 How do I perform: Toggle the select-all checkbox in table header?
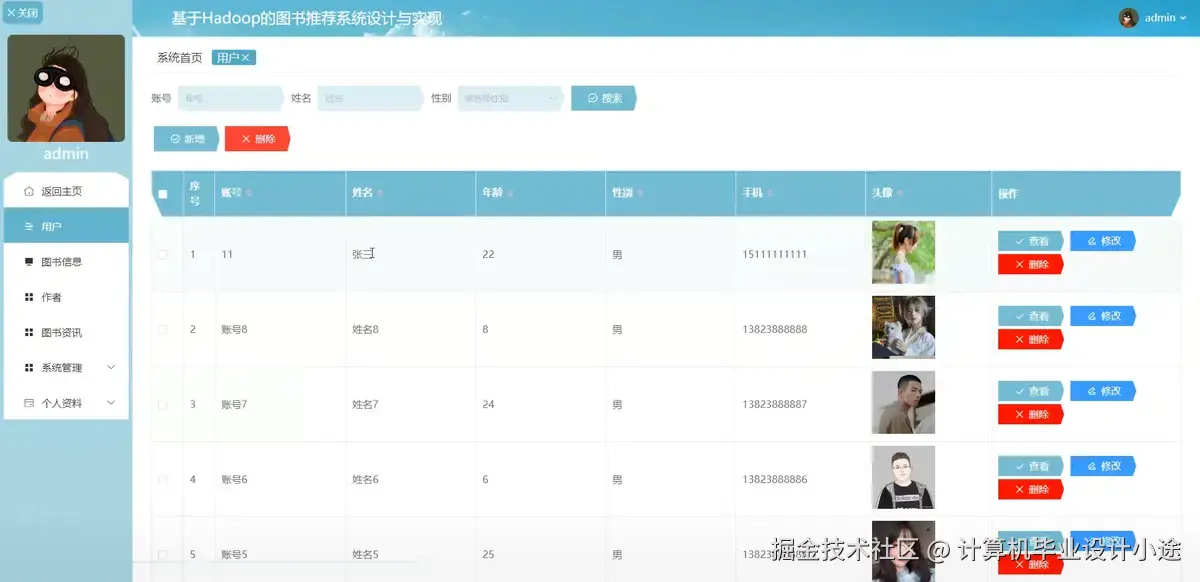[x=163, y=195]
